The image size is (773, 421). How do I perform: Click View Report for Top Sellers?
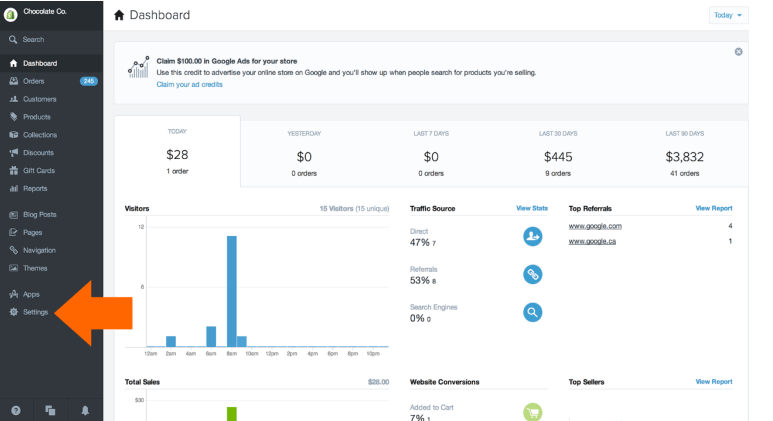(x=713, y=382)
